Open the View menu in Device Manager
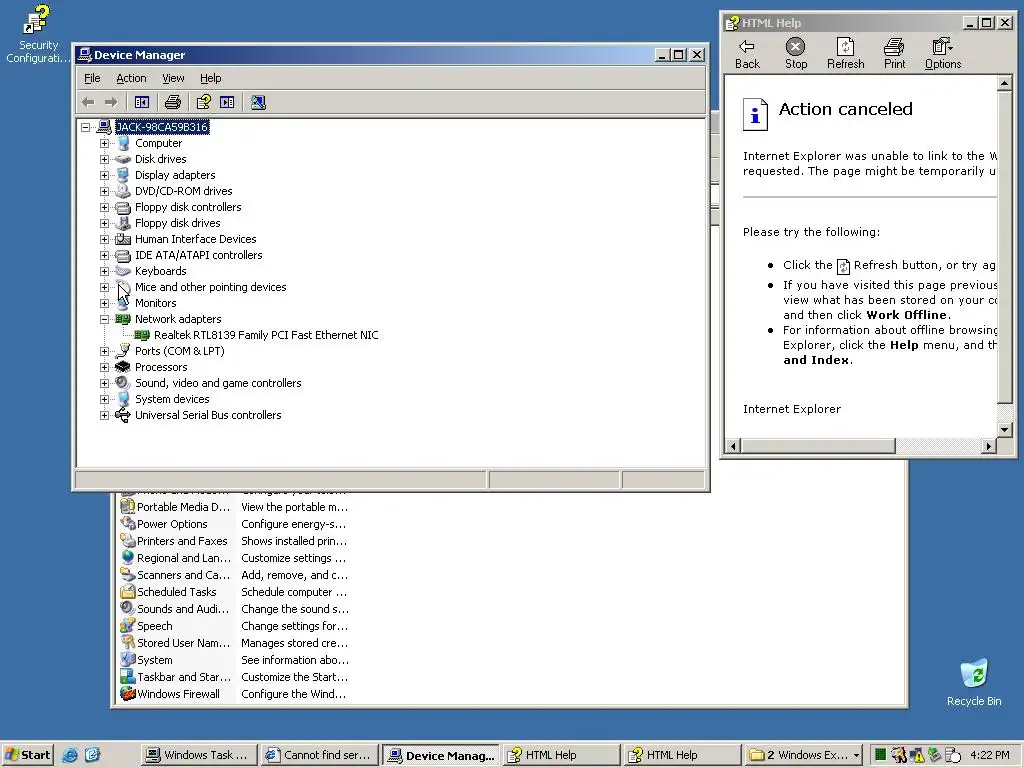Screen dimensions: 1024x768 [x=173, y=78]
